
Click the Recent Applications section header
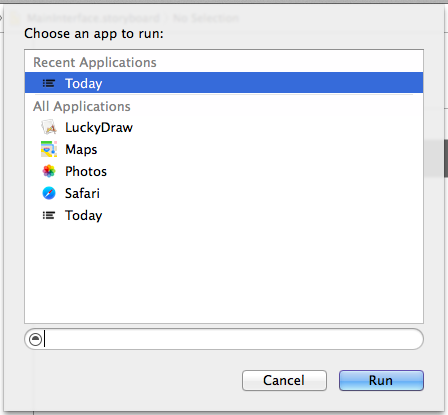coord(95,62)
